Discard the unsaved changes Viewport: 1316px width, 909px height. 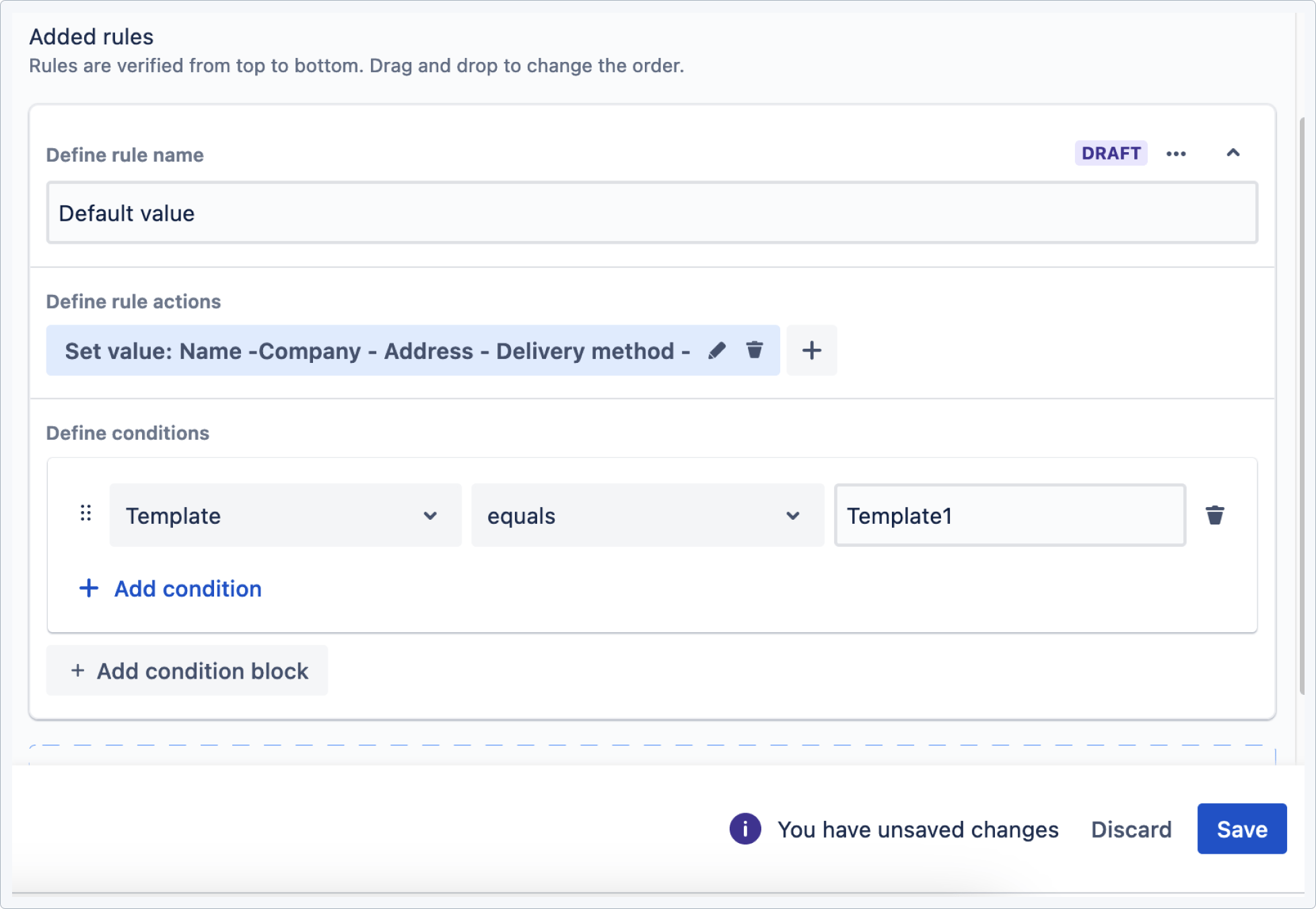[1131, 830]
